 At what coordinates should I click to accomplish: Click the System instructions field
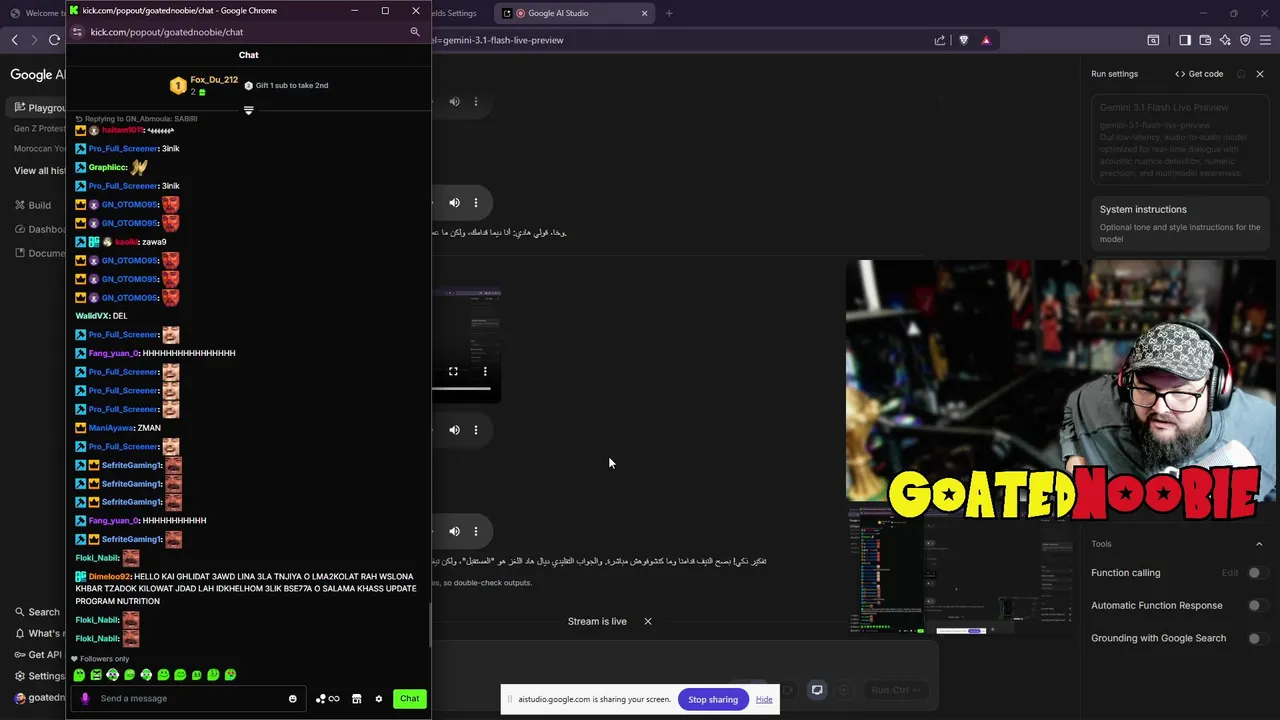tap(1180, 223)
